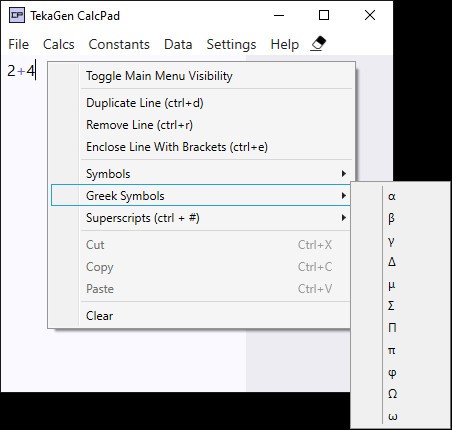Insert the alpha α symbol
This screenshot has width=452, height=430.
tap(400, 196)
